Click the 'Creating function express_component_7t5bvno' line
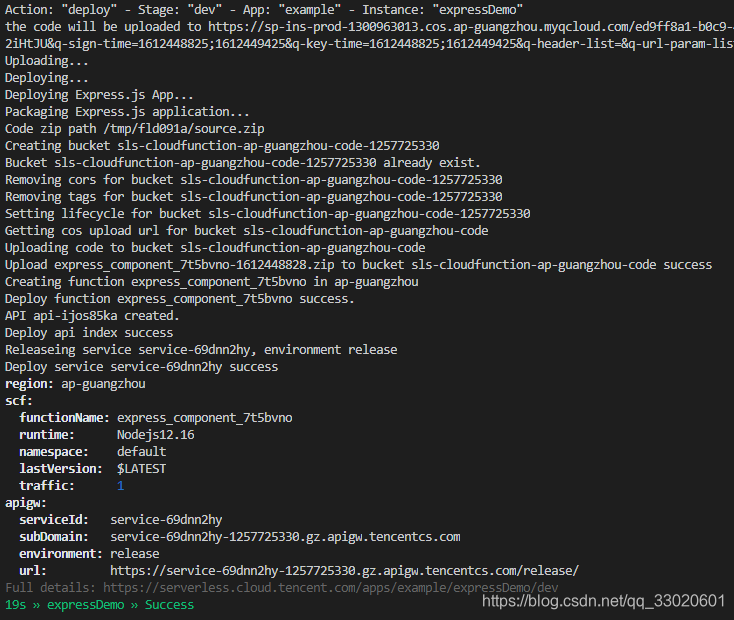This screenshot has width=734, height=620. coord(212,281)
